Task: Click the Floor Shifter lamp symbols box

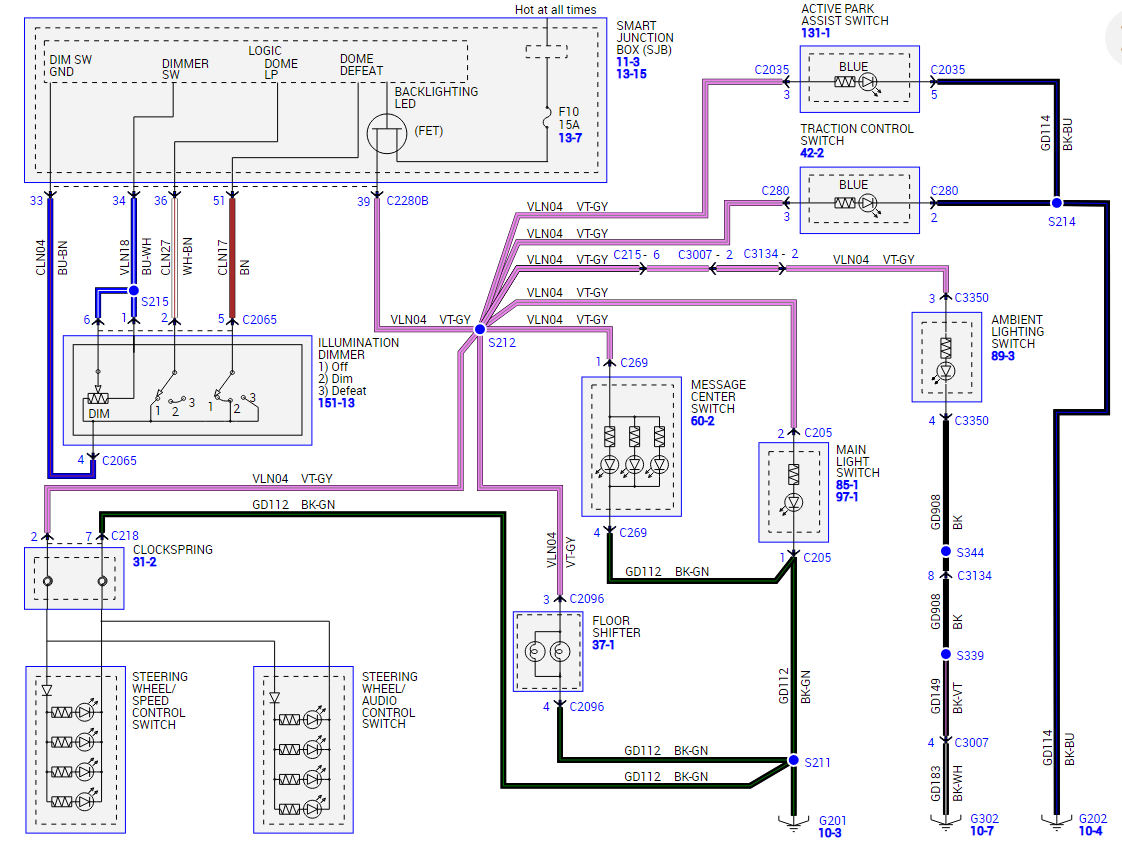Action: 547,652
